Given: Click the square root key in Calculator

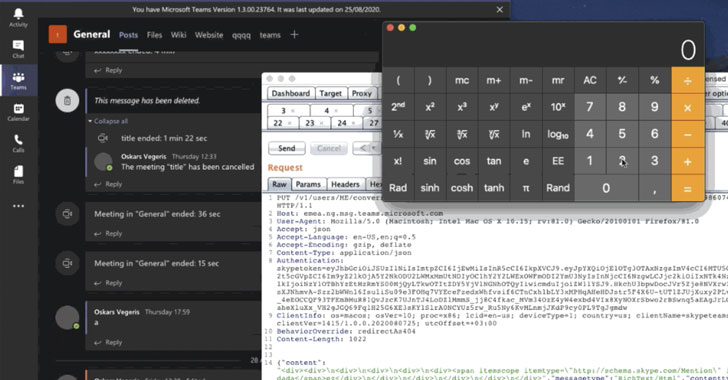Looking at the screenshot, I should point(430,134).
